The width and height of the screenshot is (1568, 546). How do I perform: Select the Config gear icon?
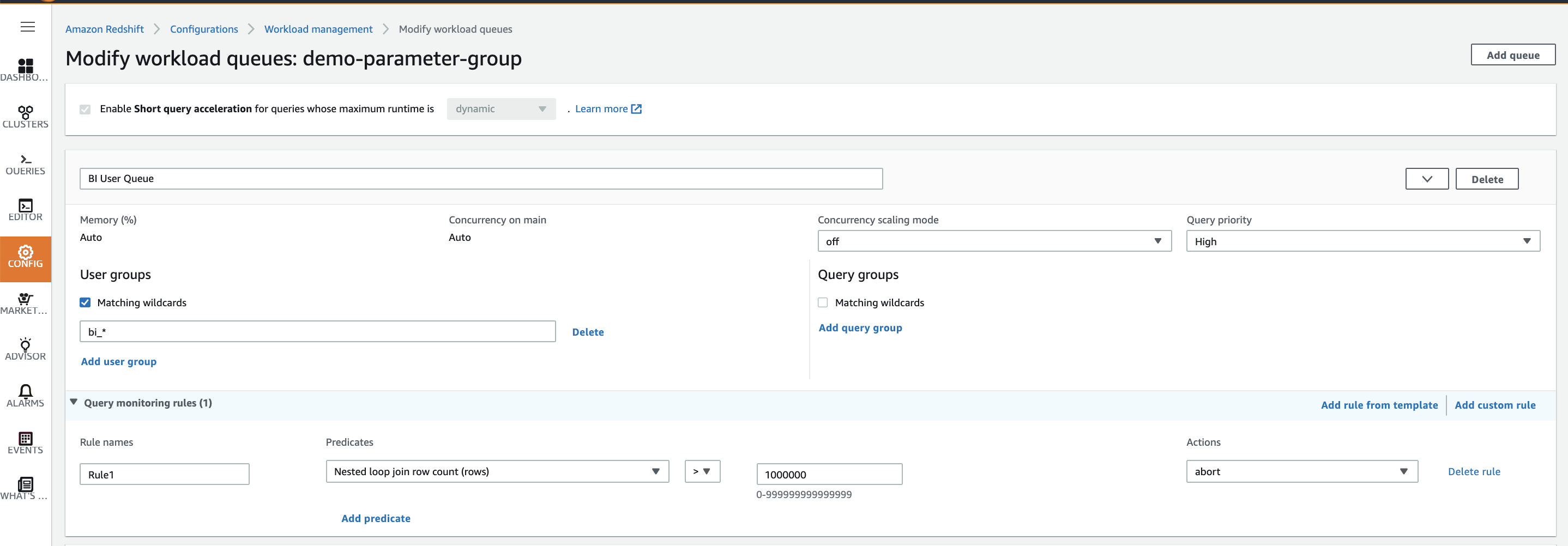26,252
